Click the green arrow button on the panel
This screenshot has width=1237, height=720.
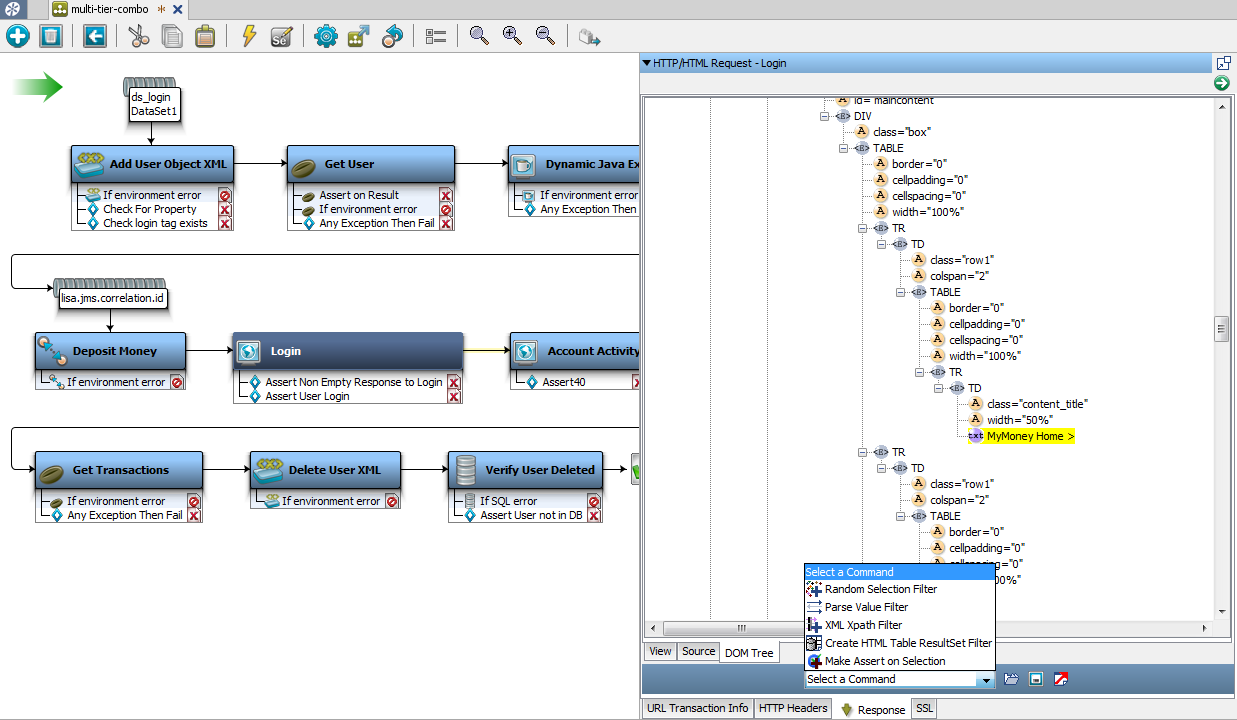1221,83
